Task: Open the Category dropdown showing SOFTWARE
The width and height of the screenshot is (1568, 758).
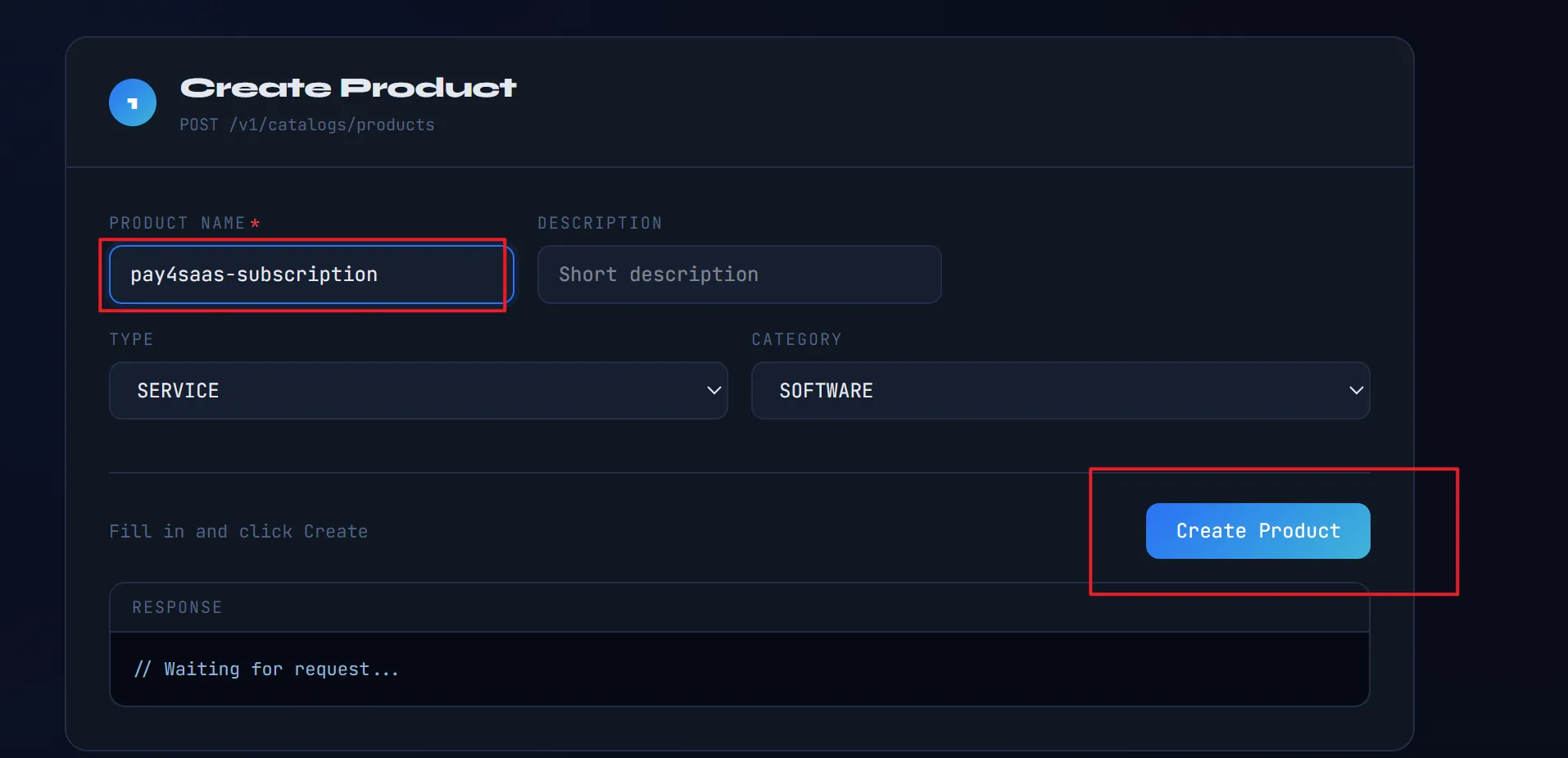Action: (1060, 391)
